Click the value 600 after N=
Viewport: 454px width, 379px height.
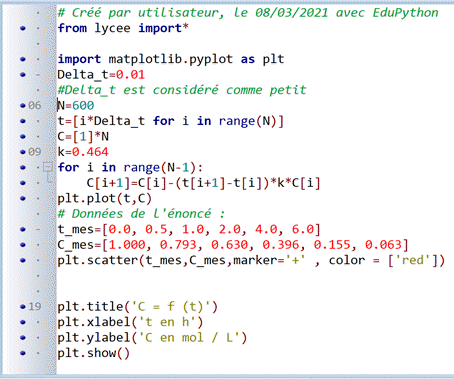[x=83, y=105]
